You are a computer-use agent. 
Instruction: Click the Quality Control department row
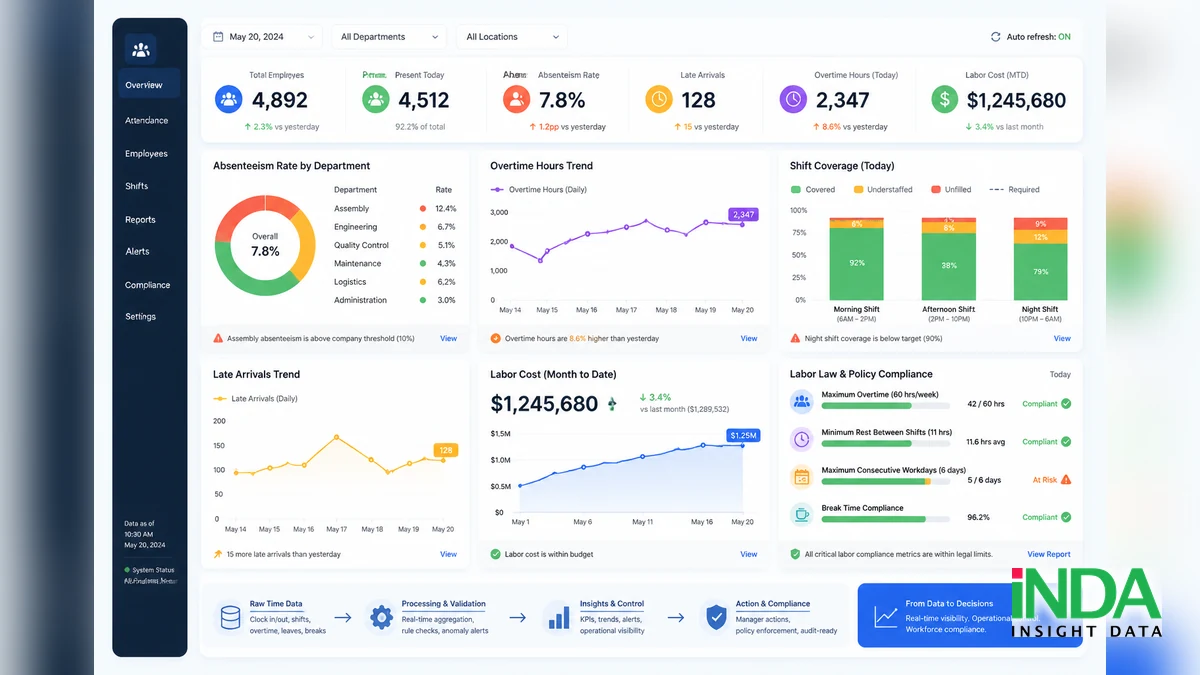point(395,245)
